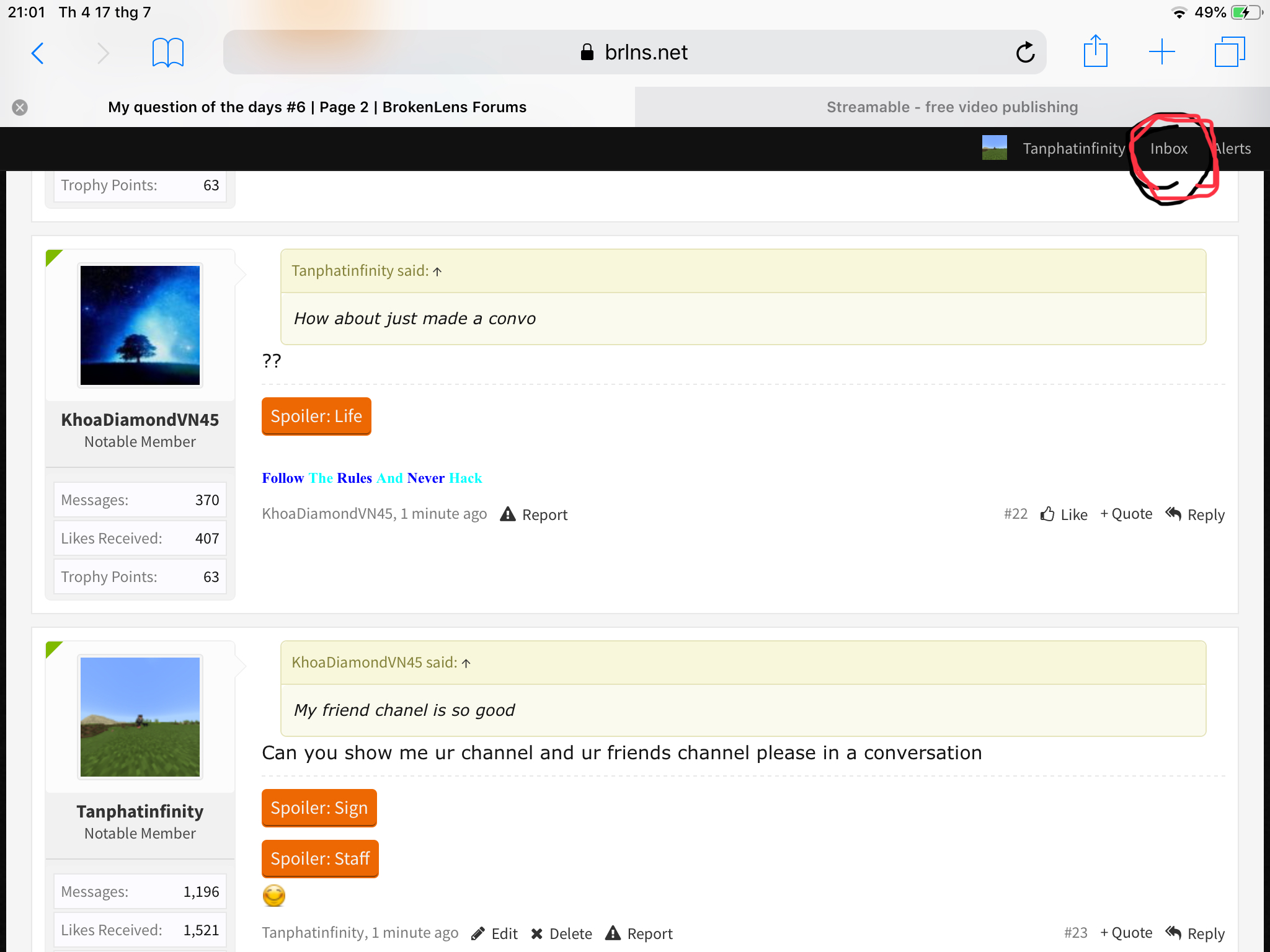Like post #22 by KhoaDiamondVN45

point(1064,514)
